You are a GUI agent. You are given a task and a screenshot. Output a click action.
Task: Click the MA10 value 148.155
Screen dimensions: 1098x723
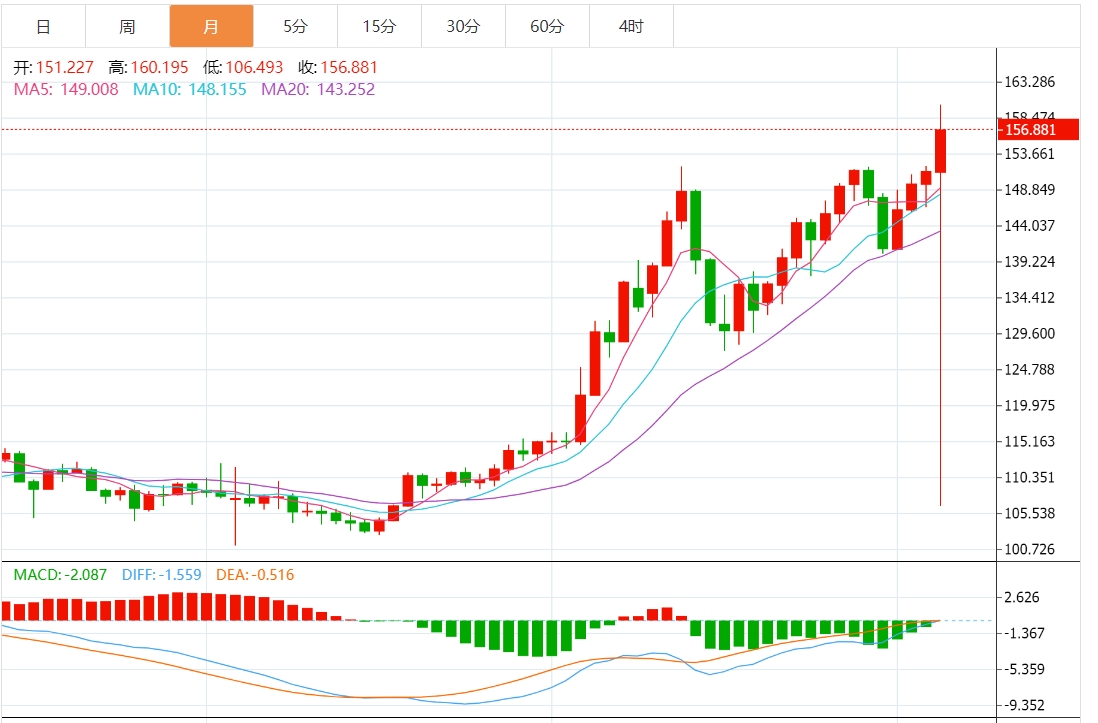[x=217, y=90]
